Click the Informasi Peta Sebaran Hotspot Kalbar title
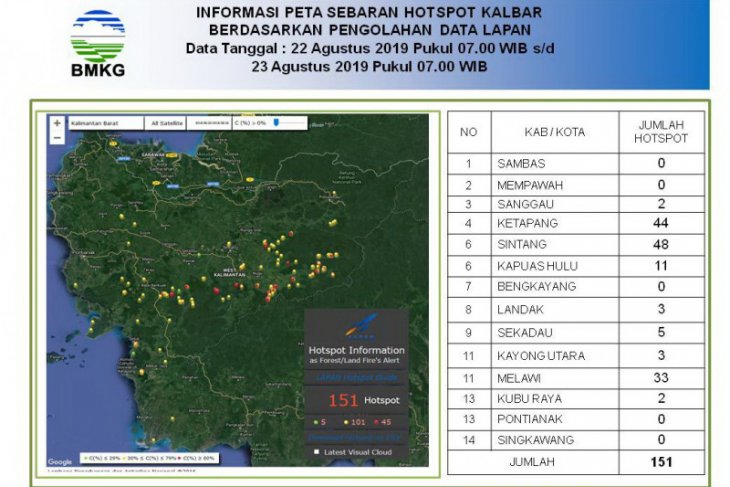The image size is (730, 487). (x=369, y=13)
